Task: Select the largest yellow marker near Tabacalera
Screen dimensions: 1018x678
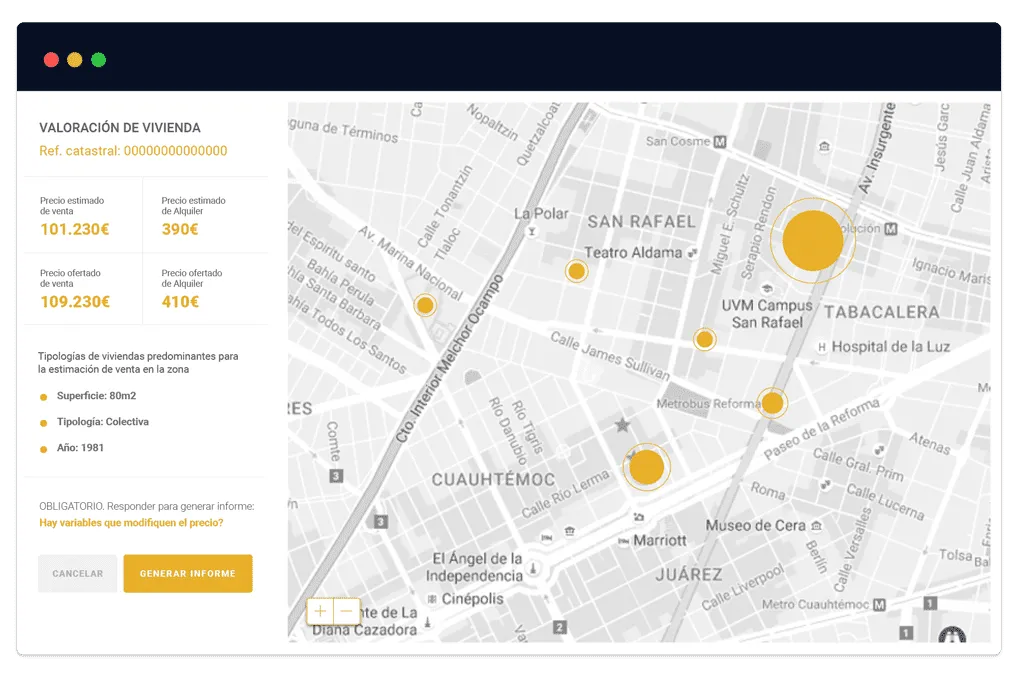Action: [812, 240]
